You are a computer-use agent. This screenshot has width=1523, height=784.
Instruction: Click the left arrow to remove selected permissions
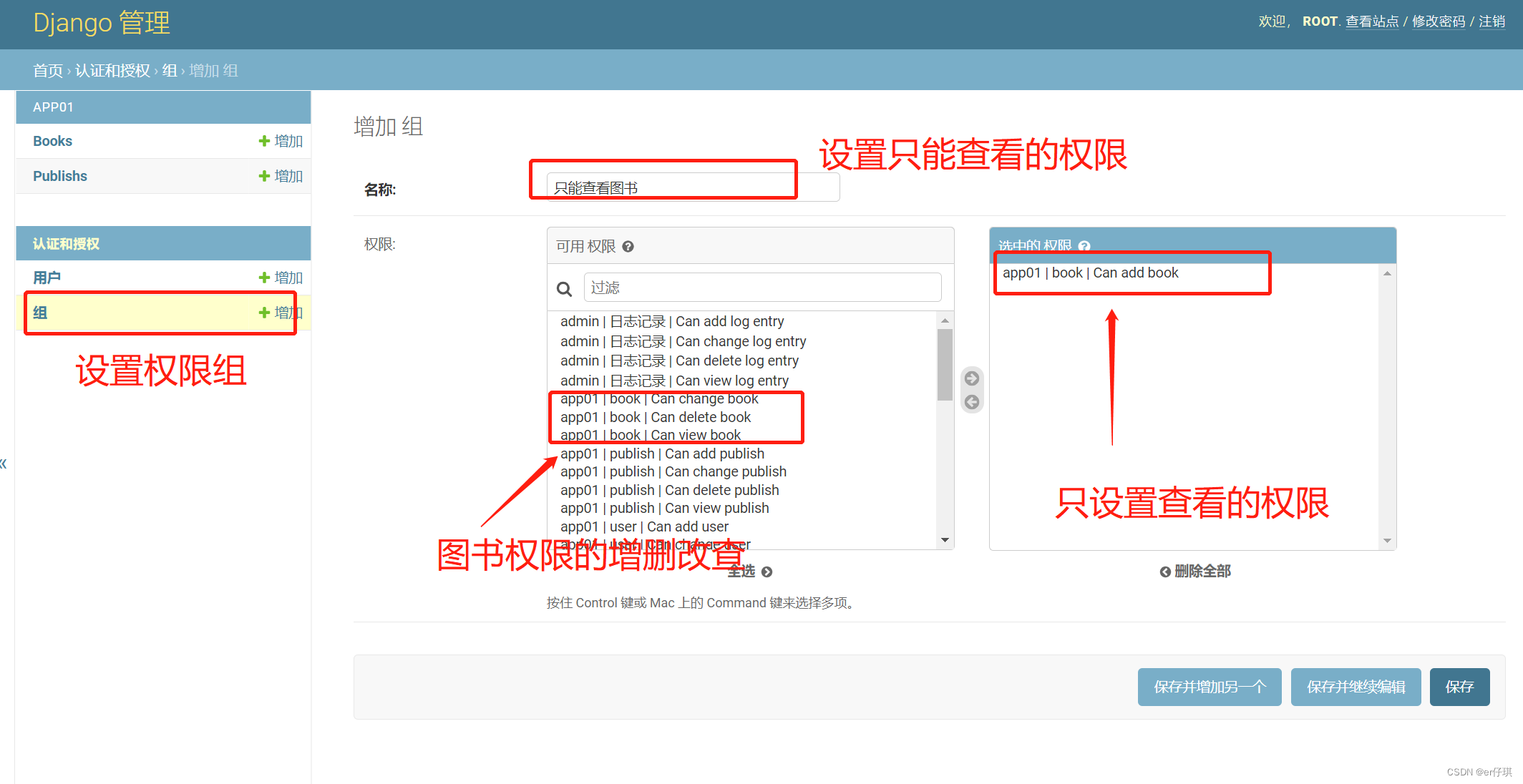click(972, 402)
